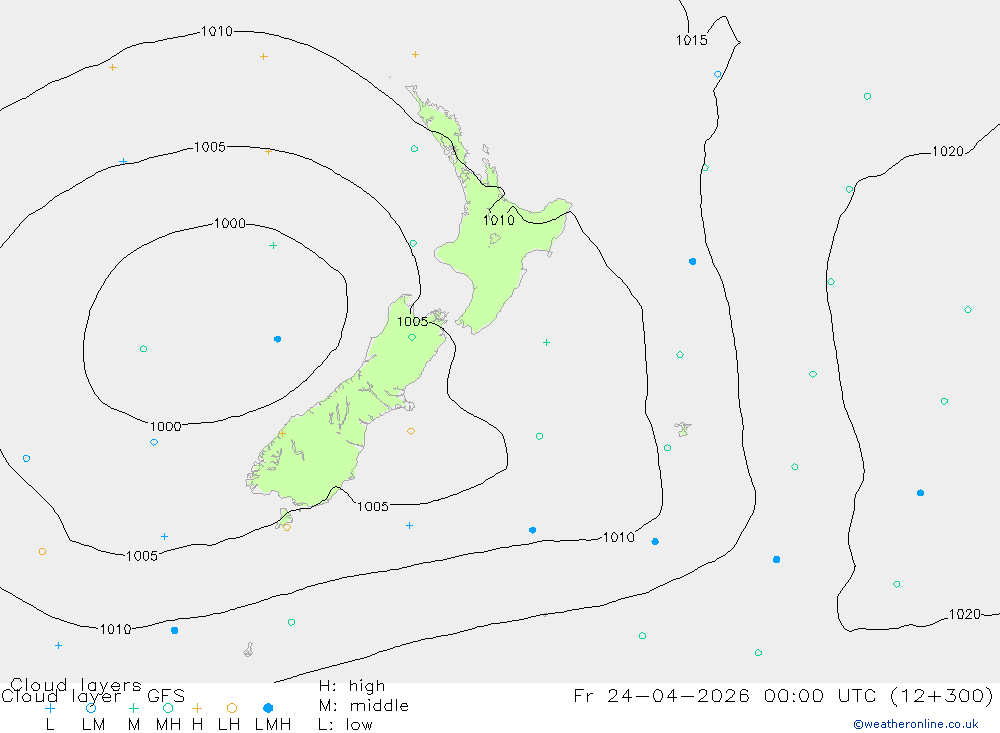The image size is (1000, 733).
Task: Click the green plus M legend symbol
Action: (133, 708)
